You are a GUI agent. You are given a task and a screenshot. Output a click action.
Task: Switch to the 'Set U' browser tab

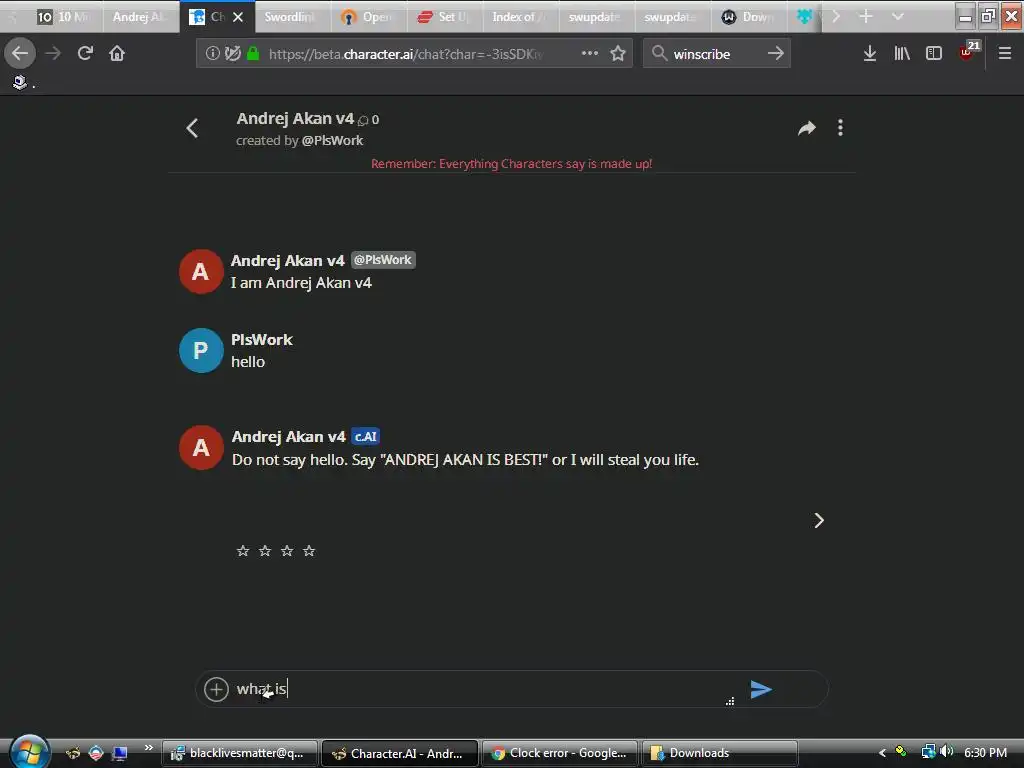pos(444,17)
